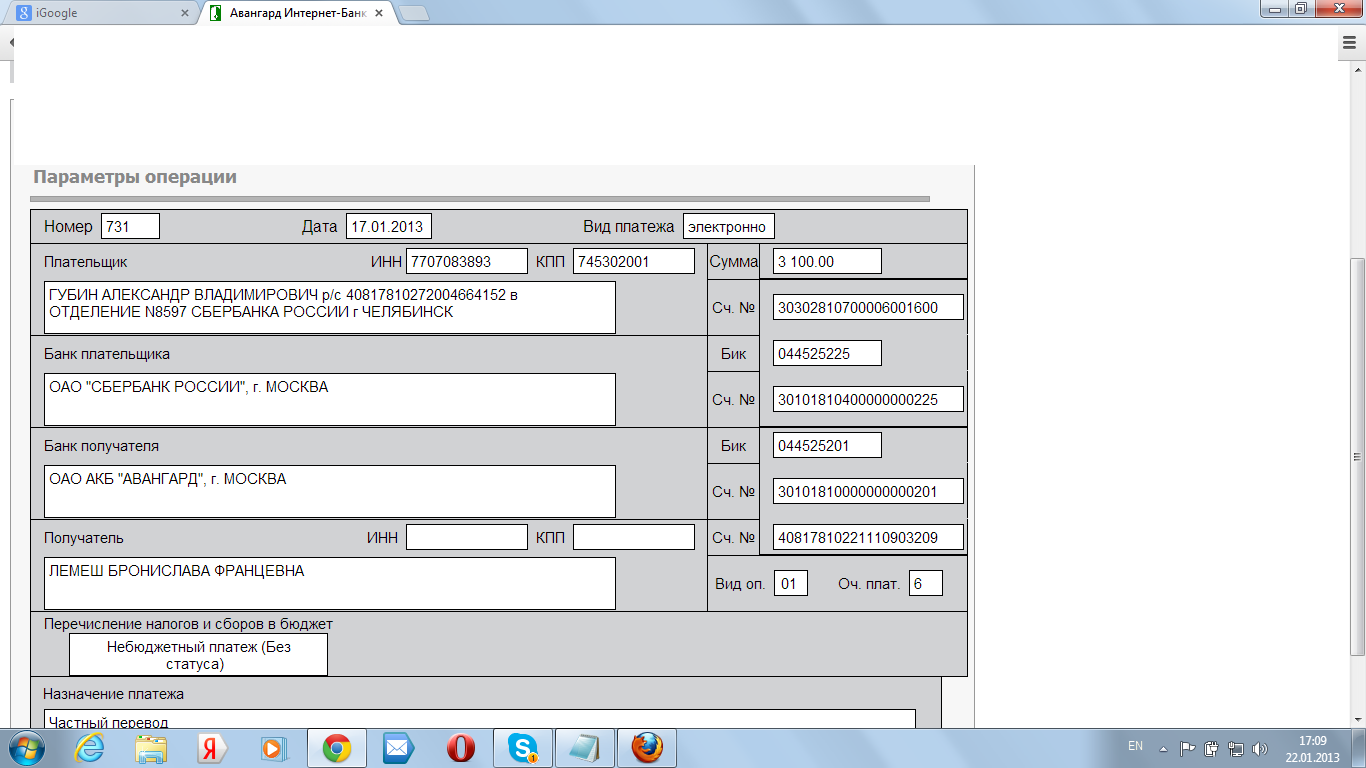This screenshot has height=768, width=1366.
Task: Click account field 30302810700006001600
Action: point(868,307)
